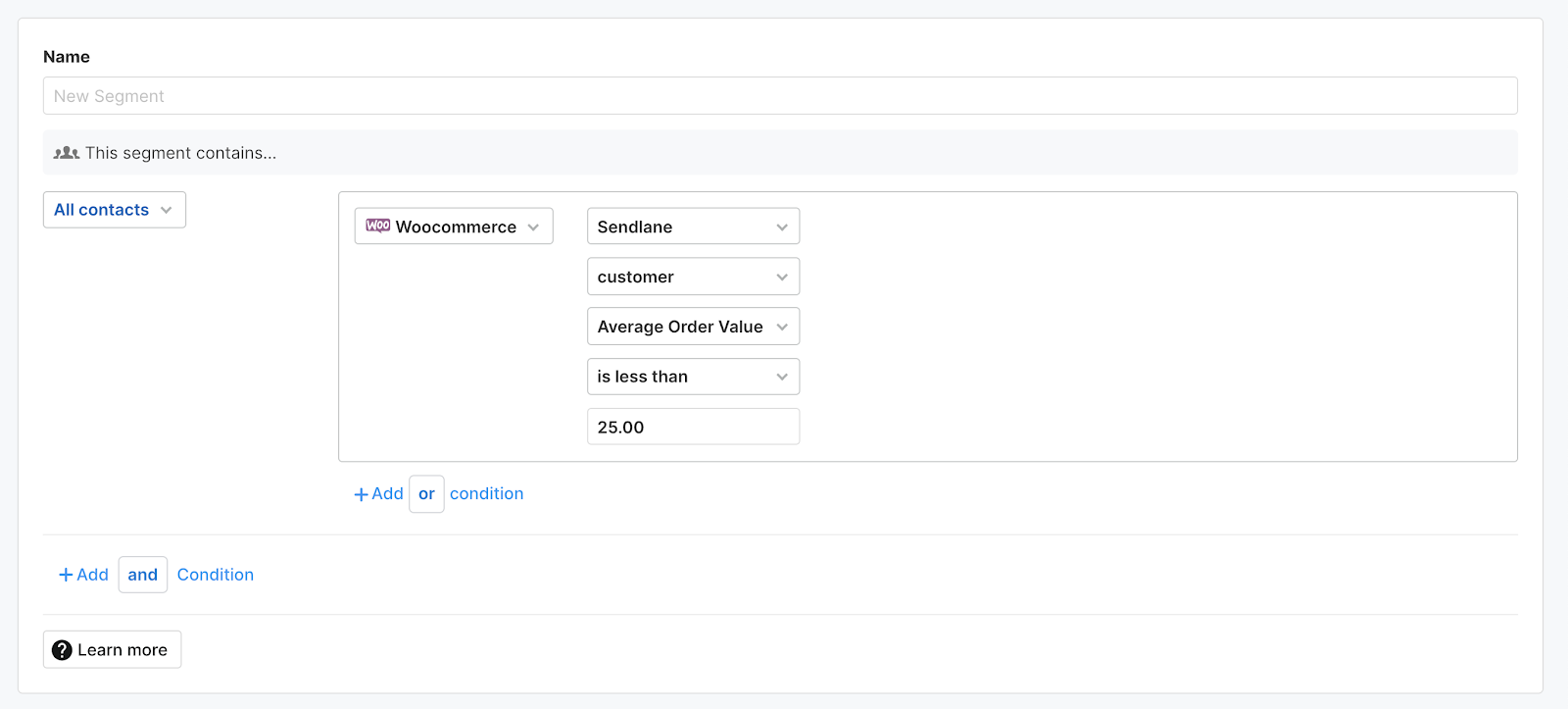Open the Average Order Value dropdown

(x=692, y=327)
